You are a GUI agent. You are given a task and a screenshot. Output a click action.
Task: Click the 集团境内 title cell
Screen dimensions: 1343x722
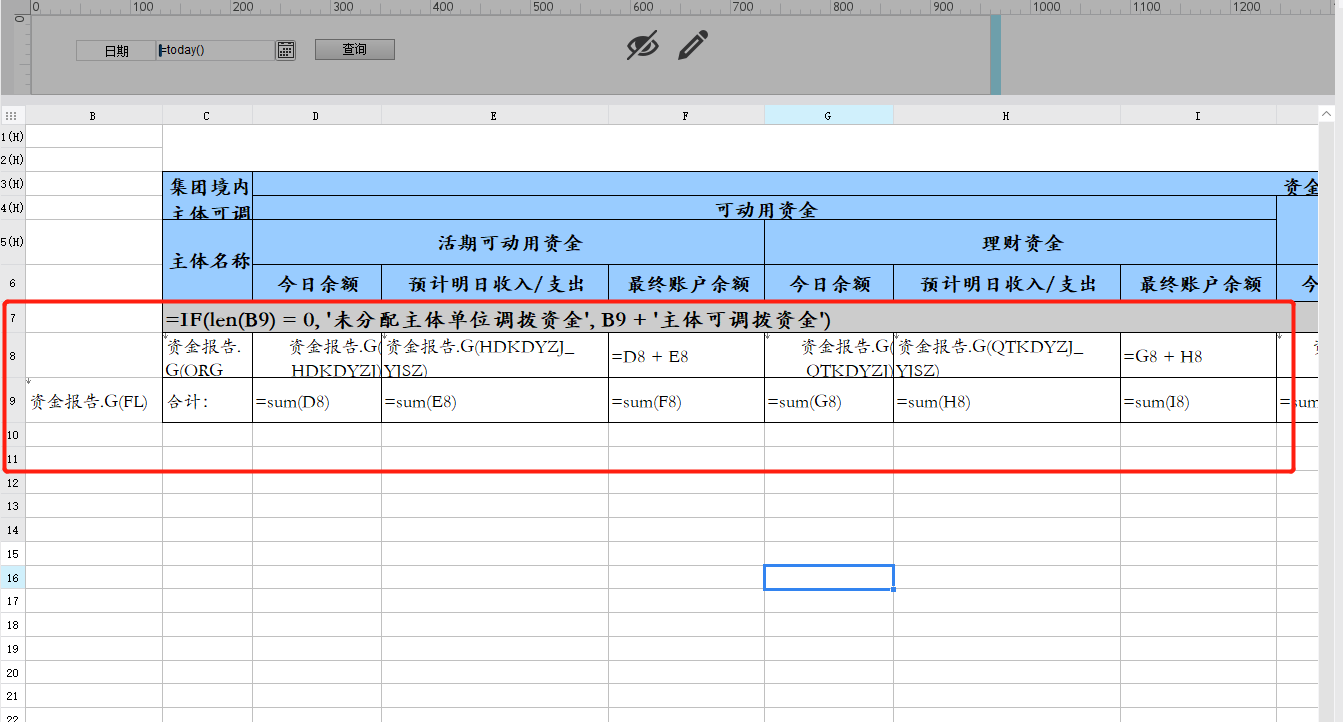pos(207,184)
